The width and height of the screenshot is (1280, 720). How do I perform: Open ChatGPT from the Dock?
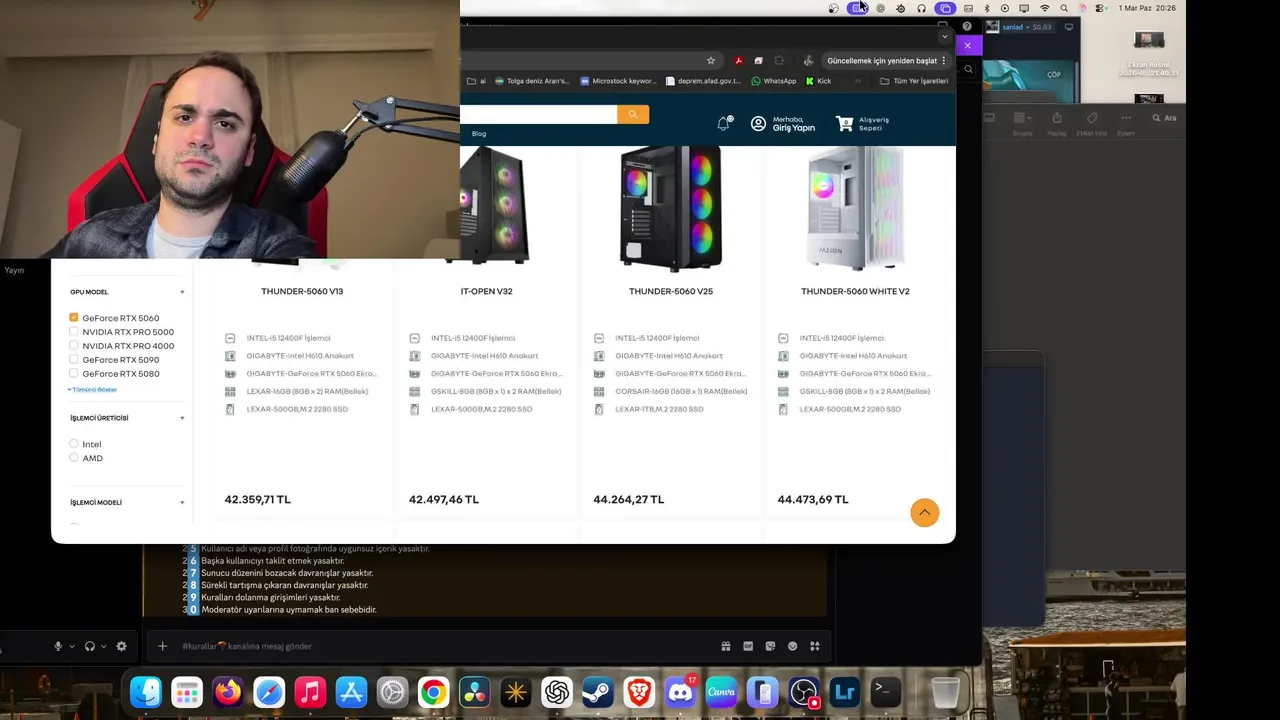(x=557, y=692)
